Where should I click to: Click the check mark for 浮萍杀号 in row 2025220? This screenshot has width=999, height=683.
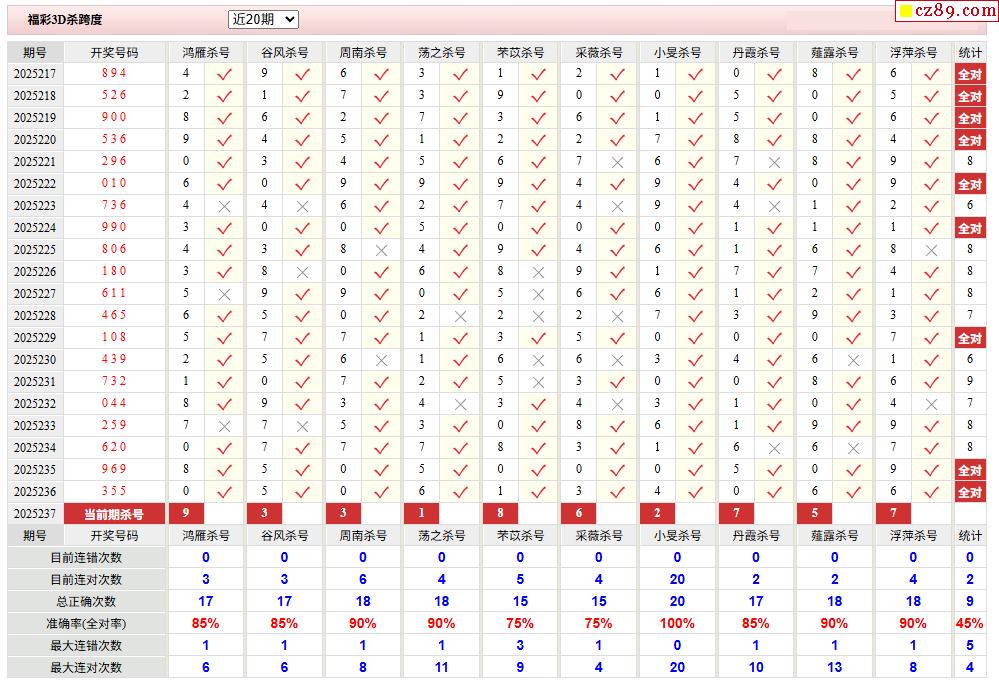click(931, 140)
